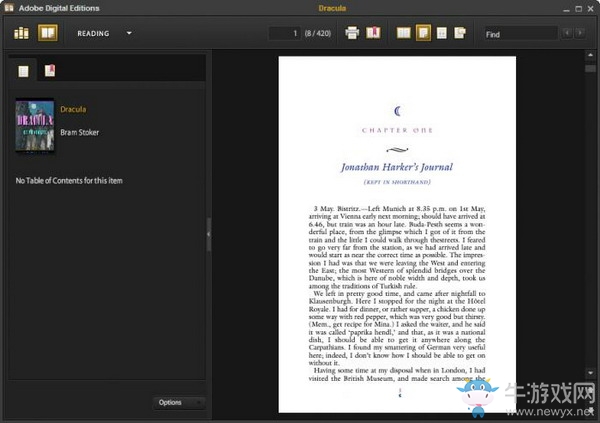Select fit-page view icon
The width and height of the screenshot is (600, 423).
click(x=423, y=33)
